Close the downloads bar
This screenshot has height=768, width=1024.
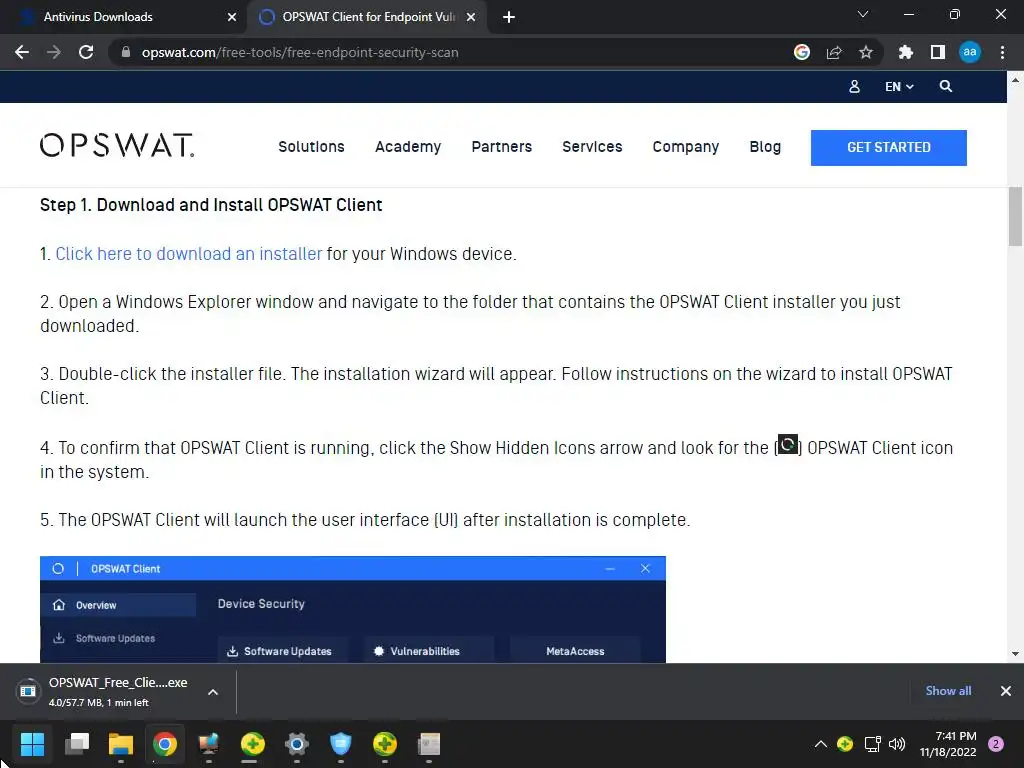coord(1006,691)
